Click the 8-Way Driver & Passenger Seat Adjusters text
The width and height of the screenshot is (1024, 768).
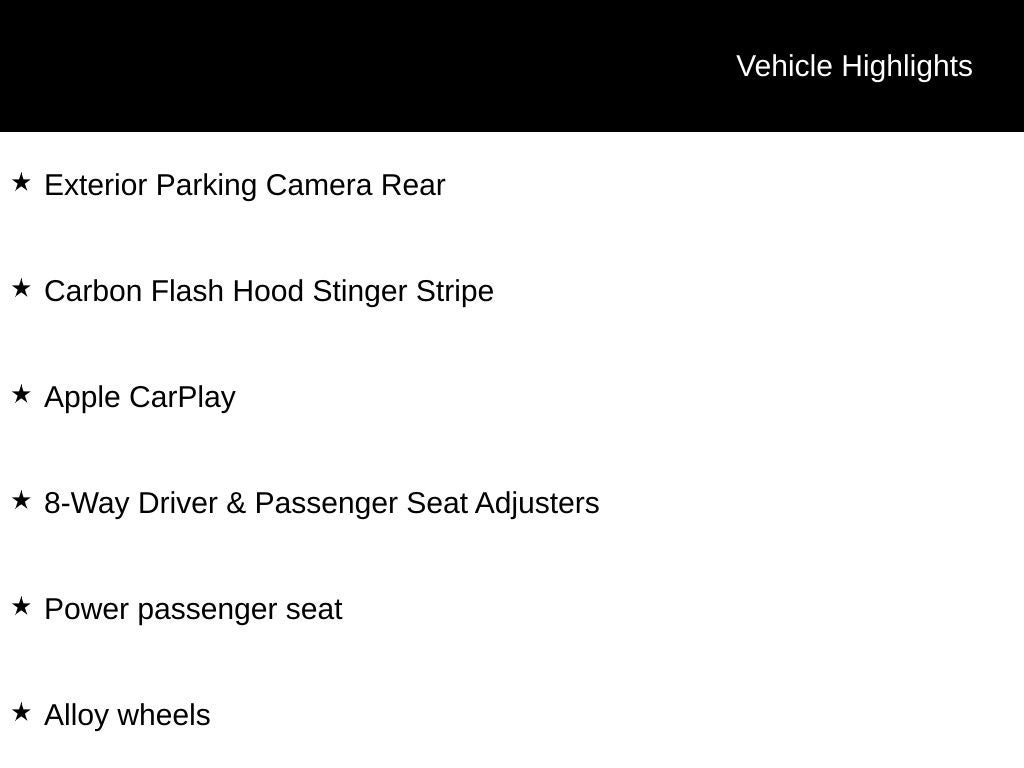[321, 503]
